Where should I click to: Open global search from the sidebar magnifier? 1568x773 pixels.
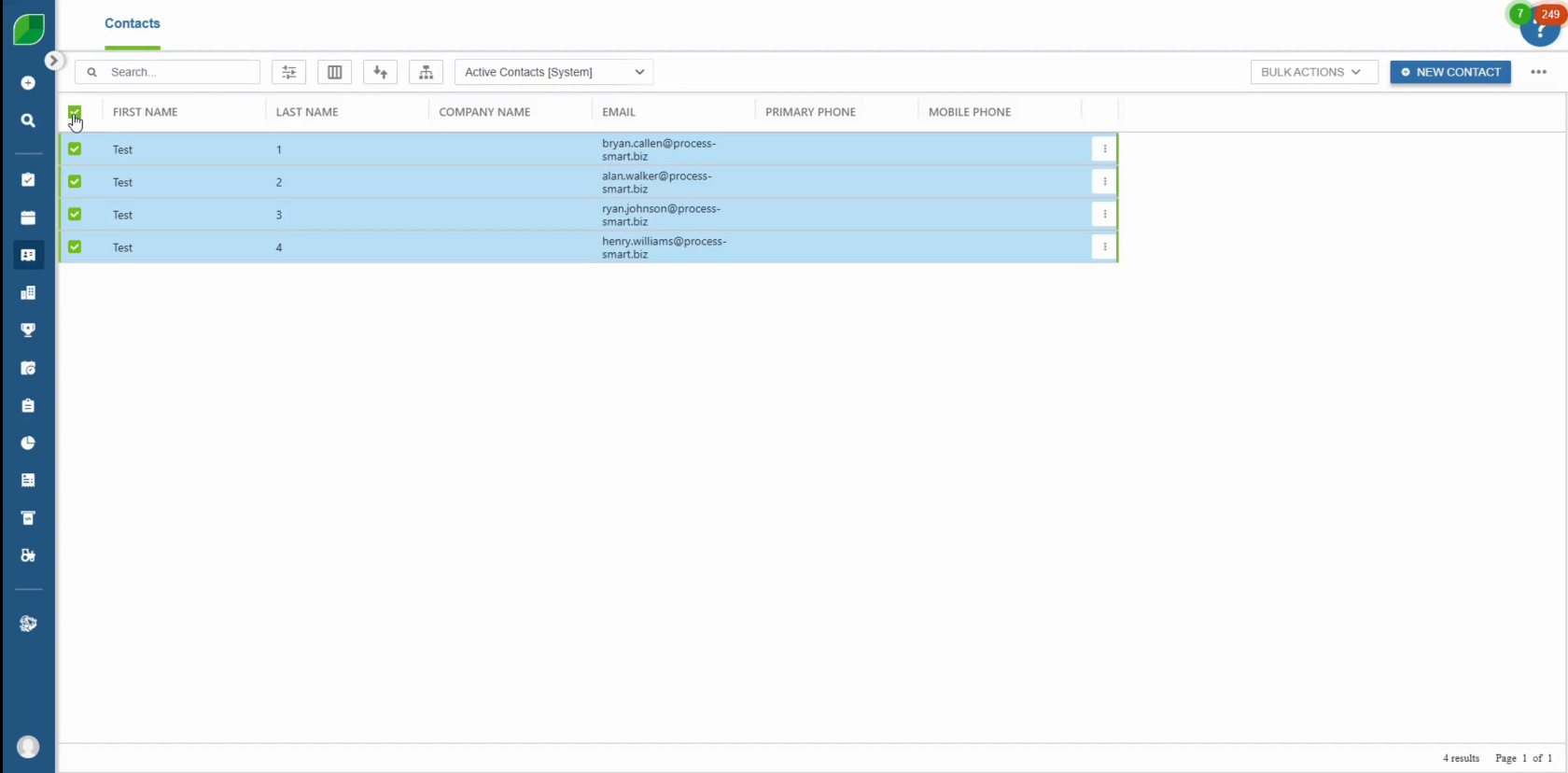(x=28, y=120)
